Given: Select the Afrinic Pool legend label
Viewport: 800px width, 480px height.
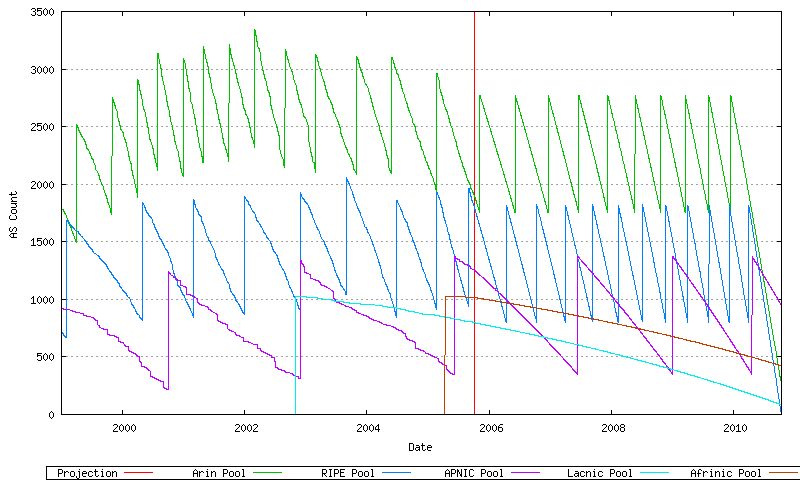Looking at the screenshot, I should pos(726,473).
